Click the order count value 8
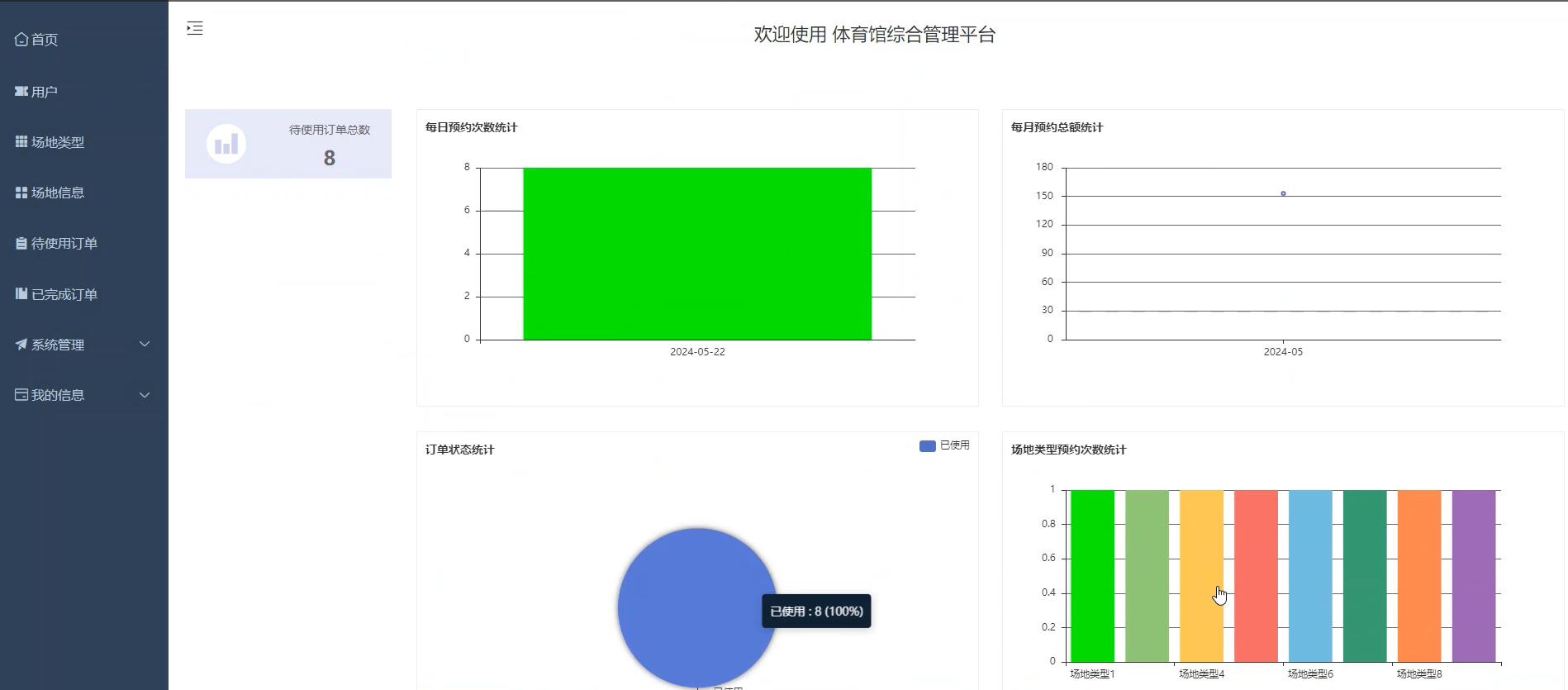 click(x=330, y=158)
